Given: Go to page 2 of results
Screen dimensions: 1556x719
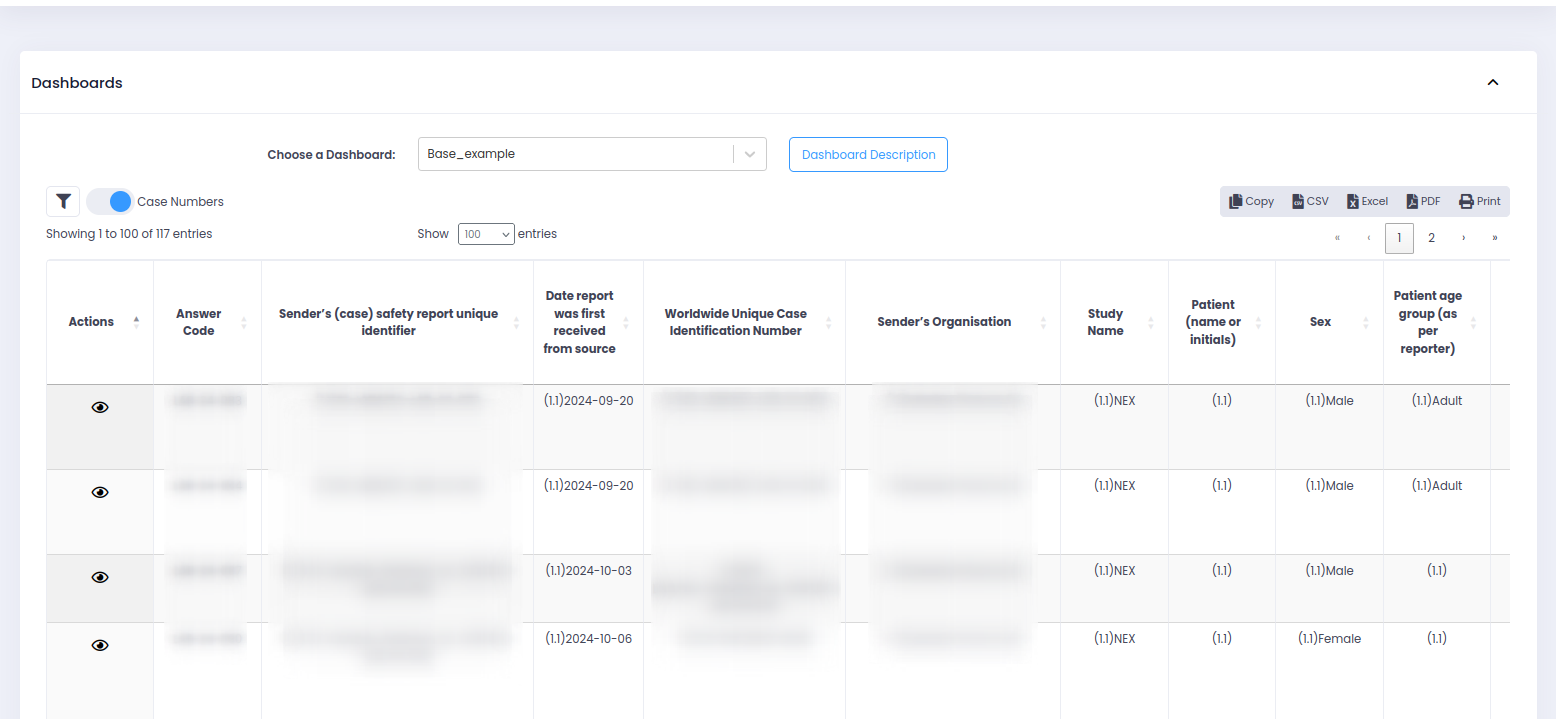Looking at the screenshot, I should tap(1431, 238).
